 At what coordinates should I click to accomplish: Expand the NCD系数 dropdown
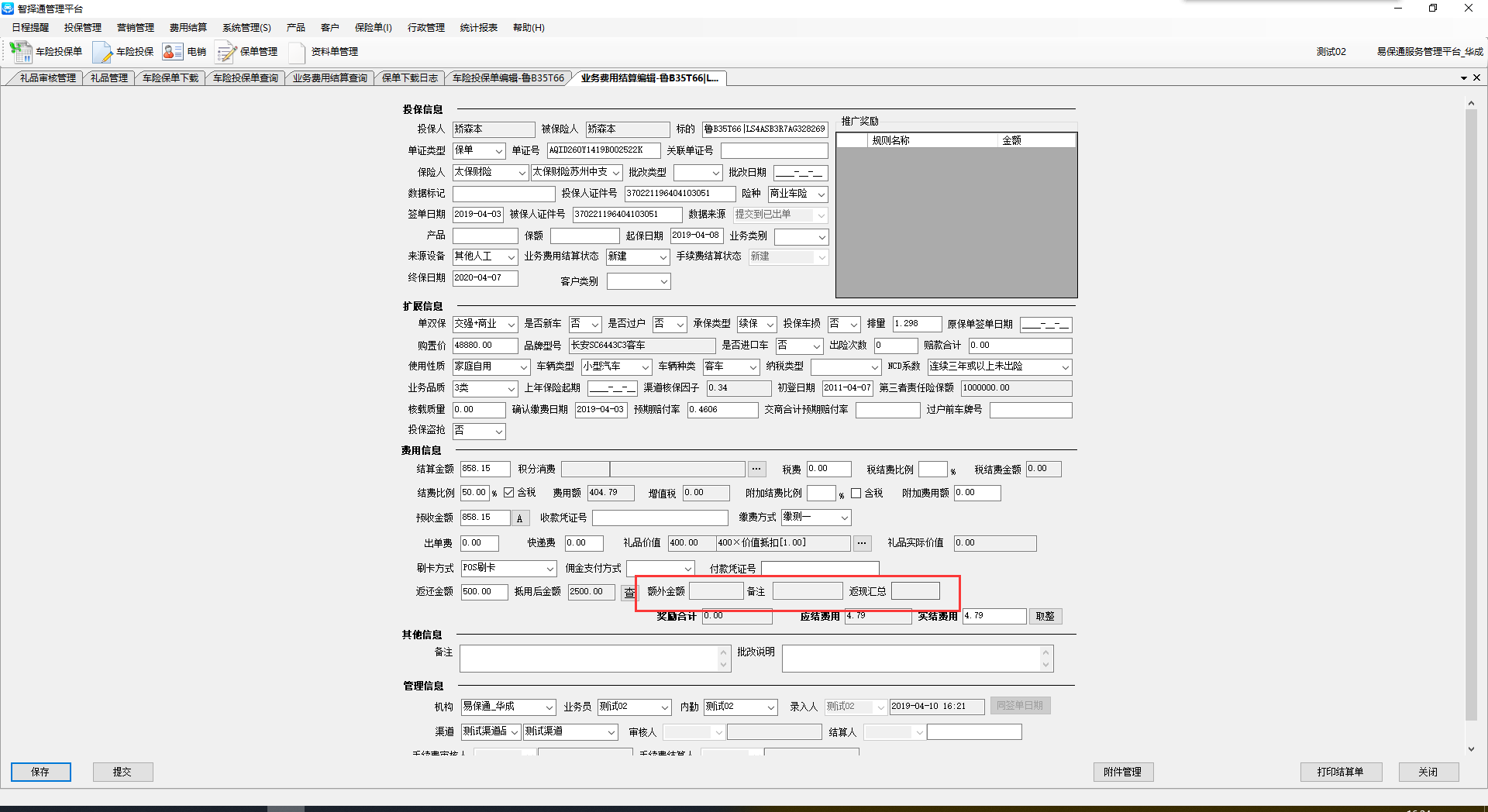1065,366
